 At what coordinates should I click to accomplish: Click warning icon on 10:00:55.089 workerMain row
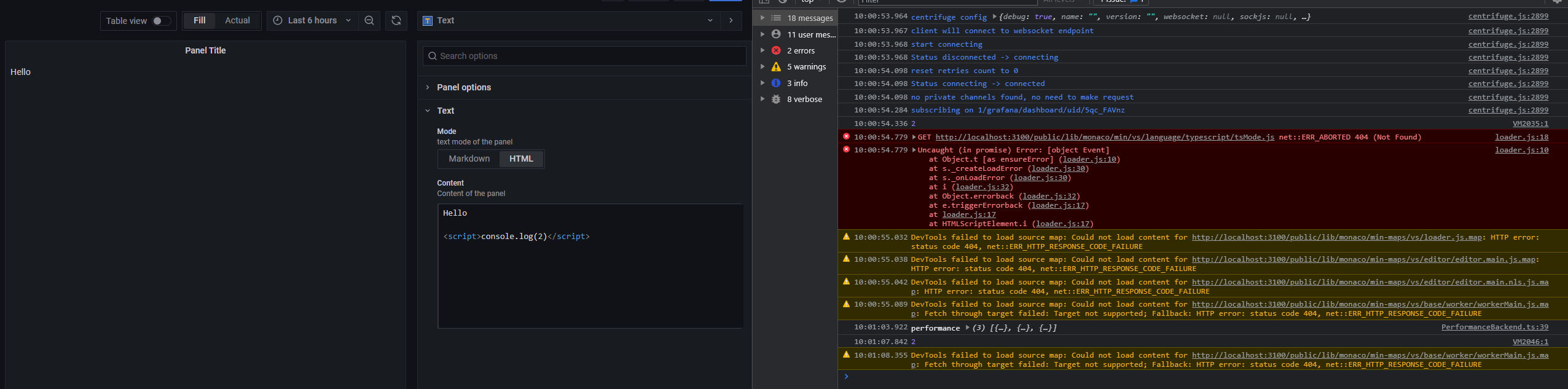846,304
